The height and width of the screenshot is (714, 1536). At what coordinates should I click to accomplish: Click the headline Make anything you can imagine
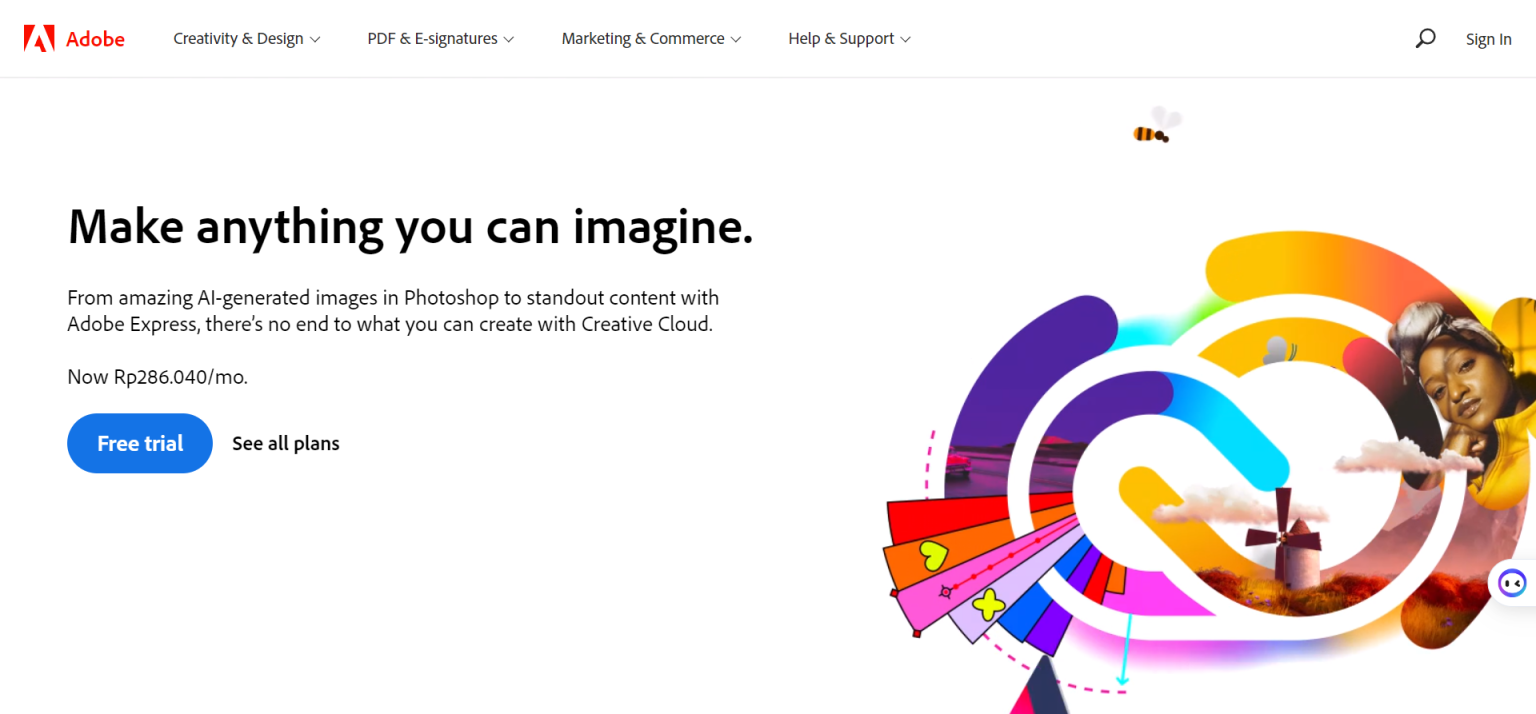pos(409,227)
